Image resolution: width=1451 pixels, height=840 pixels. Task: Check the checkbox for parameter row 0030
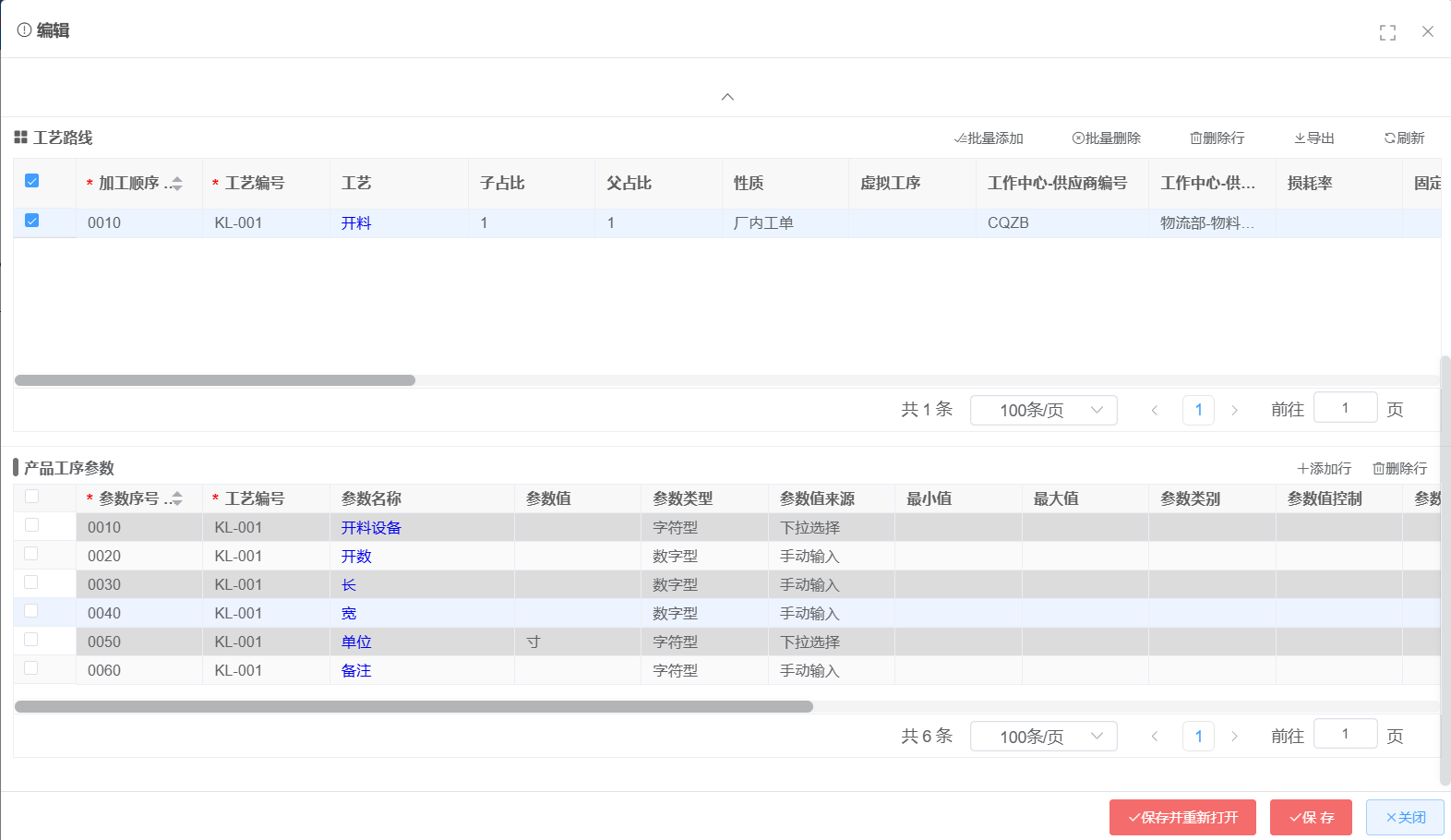point(31,582)
